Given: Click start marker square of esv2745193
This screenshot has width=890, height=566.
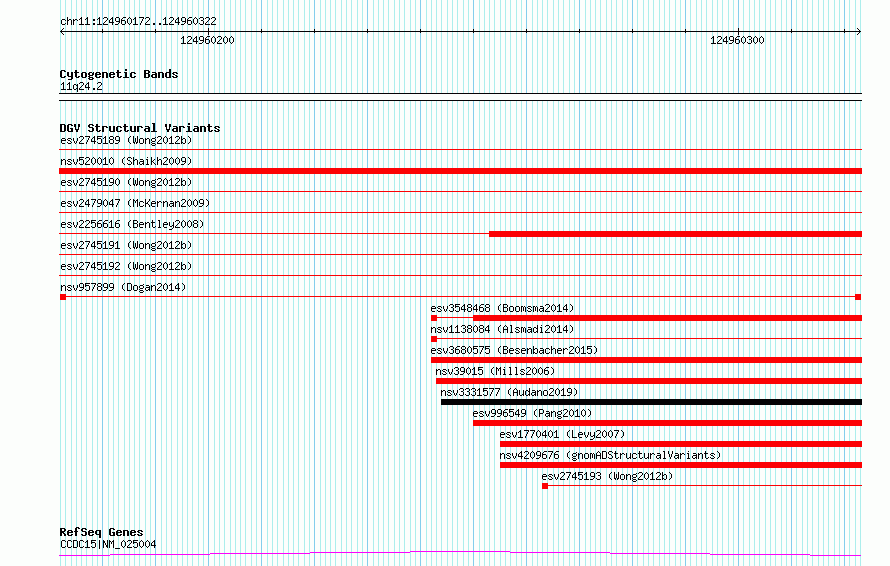Looking at the screenshot, I should pos(545,486).
